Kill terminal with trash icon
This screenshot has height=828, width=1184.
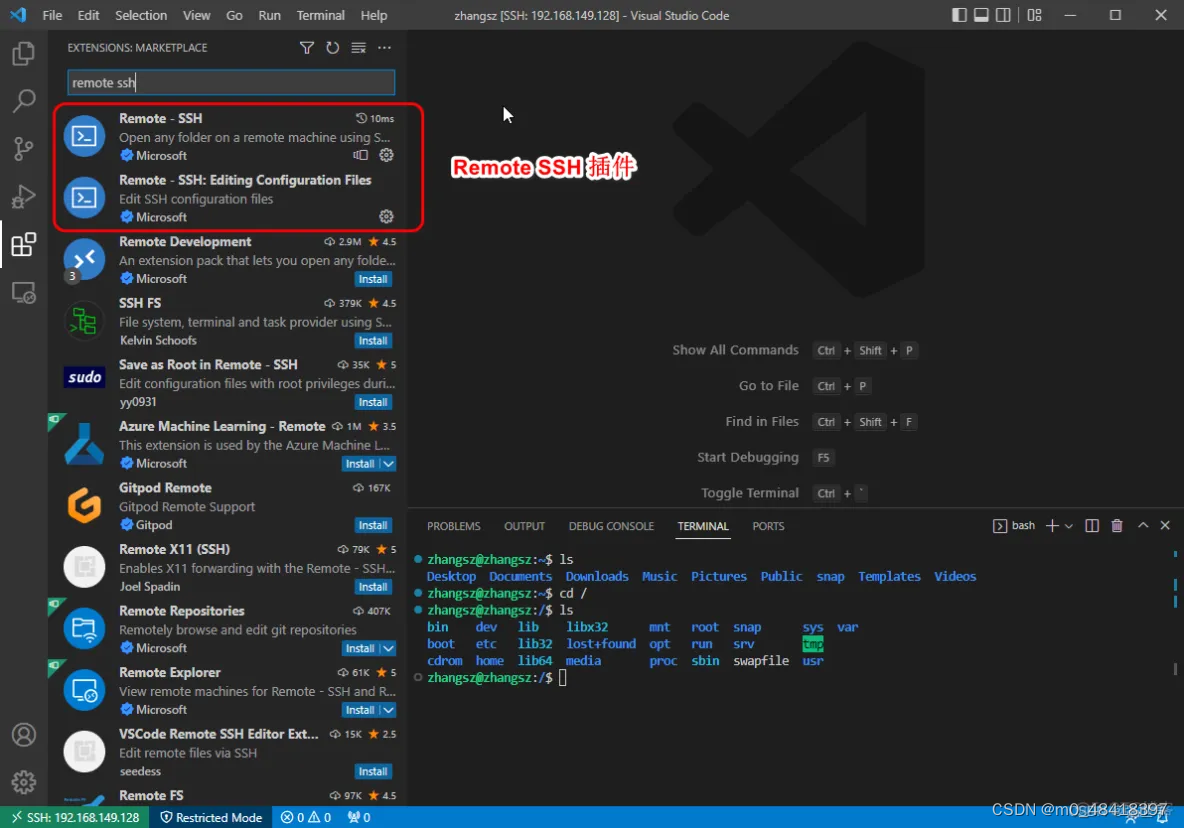[1117, 525]
